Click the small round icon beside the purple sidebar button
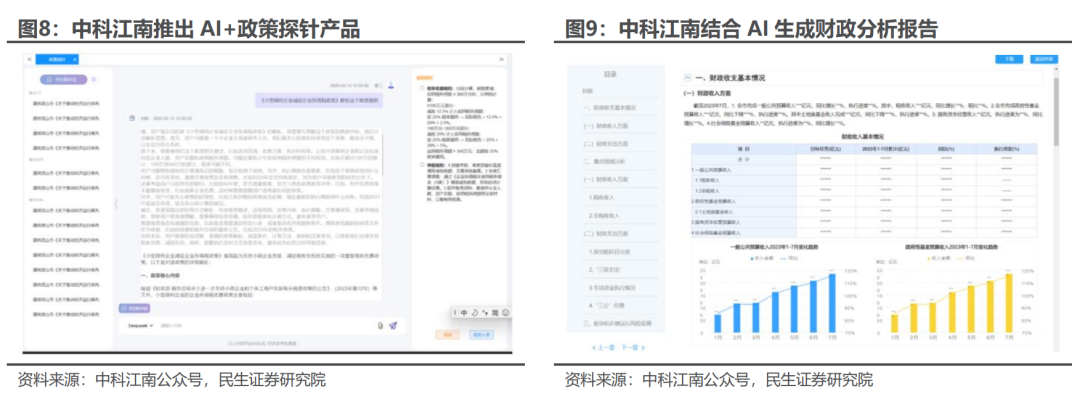This screenshot has width=1080, height=404. coord(94,79)
